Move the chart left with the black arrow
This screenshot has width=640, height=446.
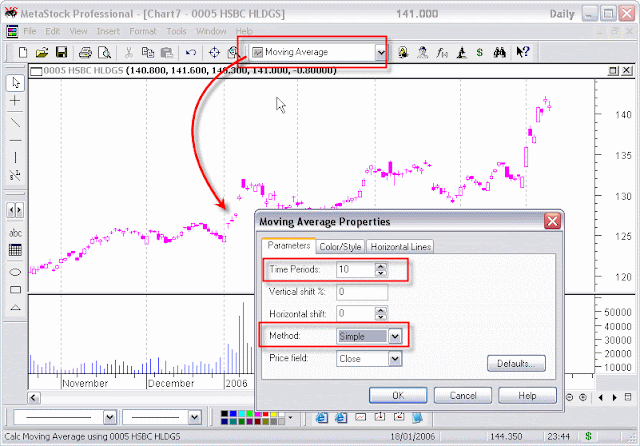pos(600,397)
